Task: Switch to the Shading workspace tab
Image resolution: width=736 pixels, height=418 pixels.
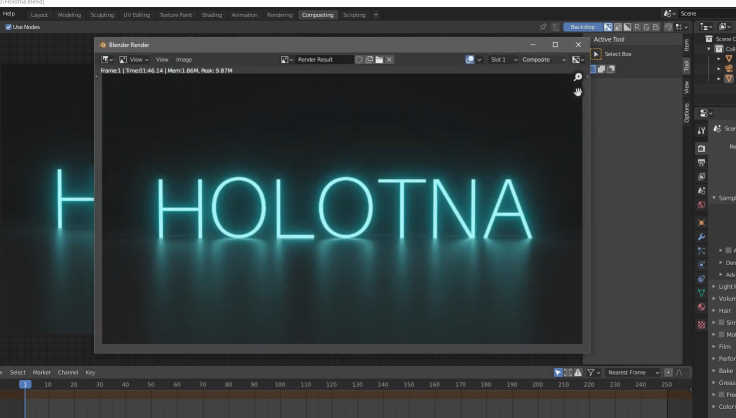Action: click(212, 15)
